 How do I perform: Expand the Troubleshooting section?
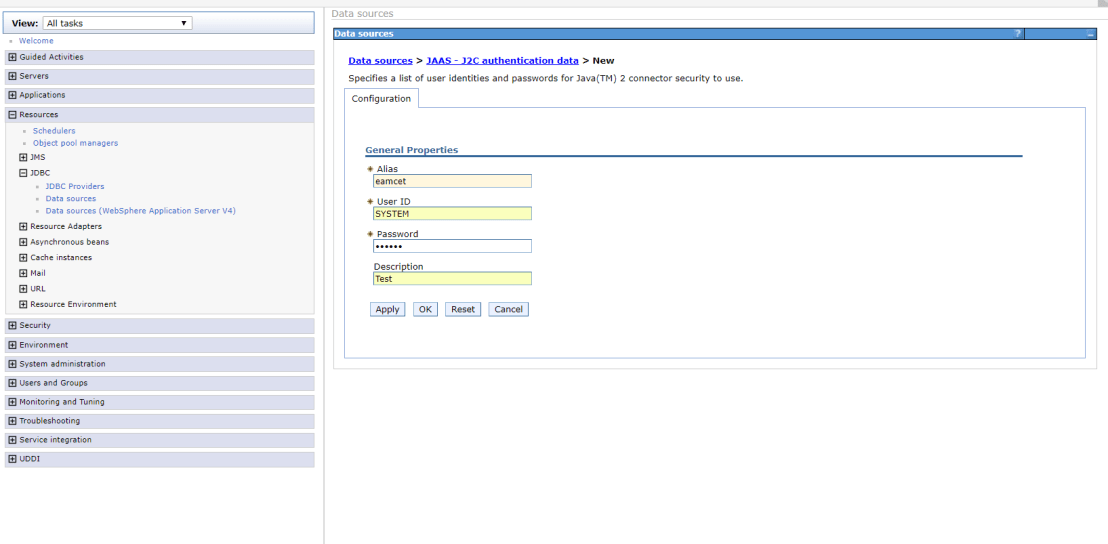[x=12, y=421]
